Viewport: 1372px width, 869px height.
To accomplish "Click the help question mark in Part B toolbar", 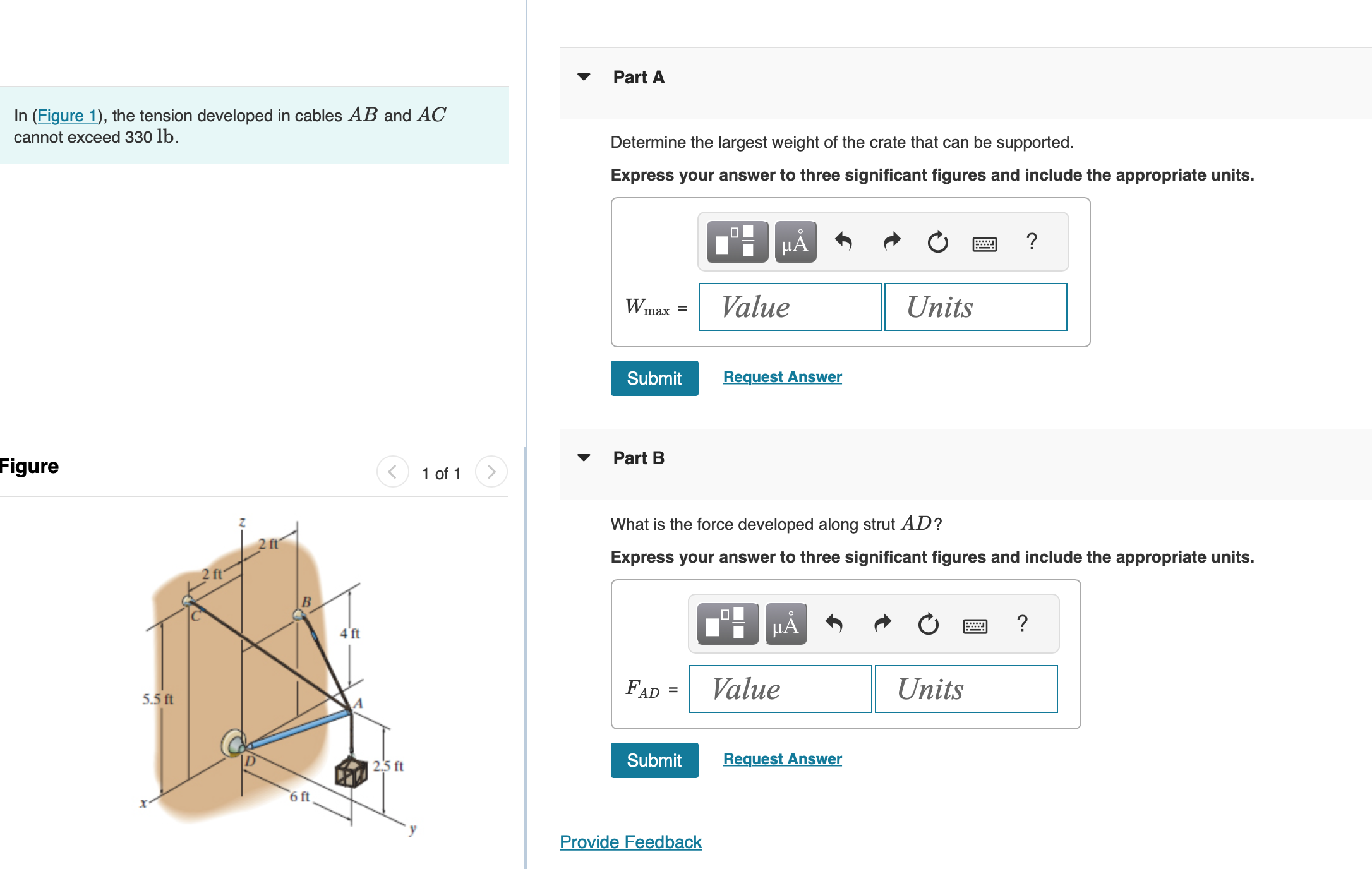I will [1022, 624].
